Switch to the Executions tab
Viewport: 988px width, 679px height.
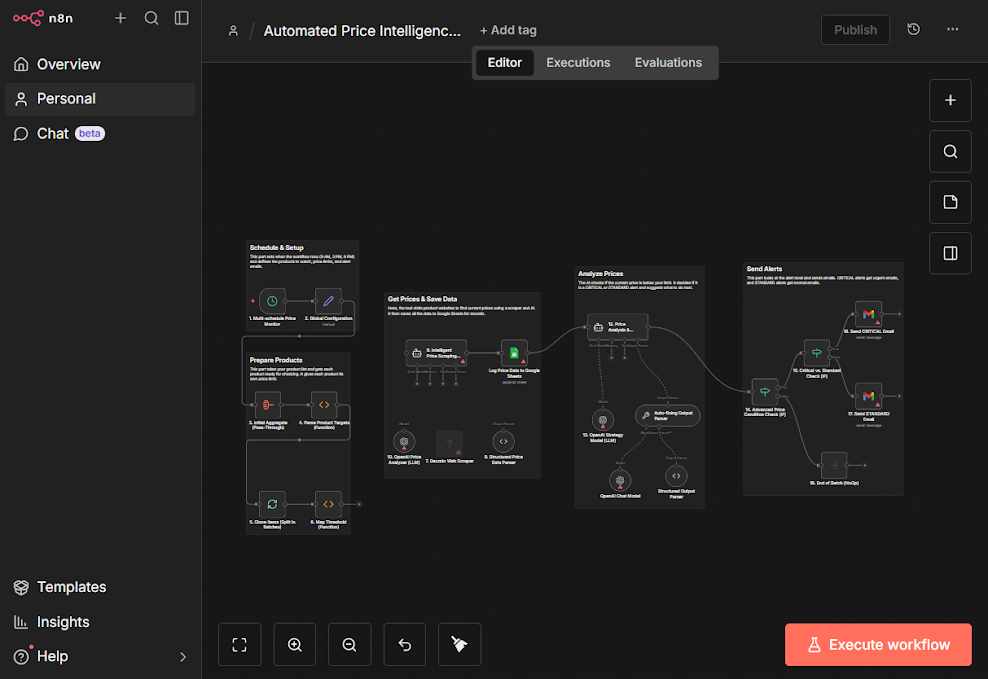pos(578,62)
